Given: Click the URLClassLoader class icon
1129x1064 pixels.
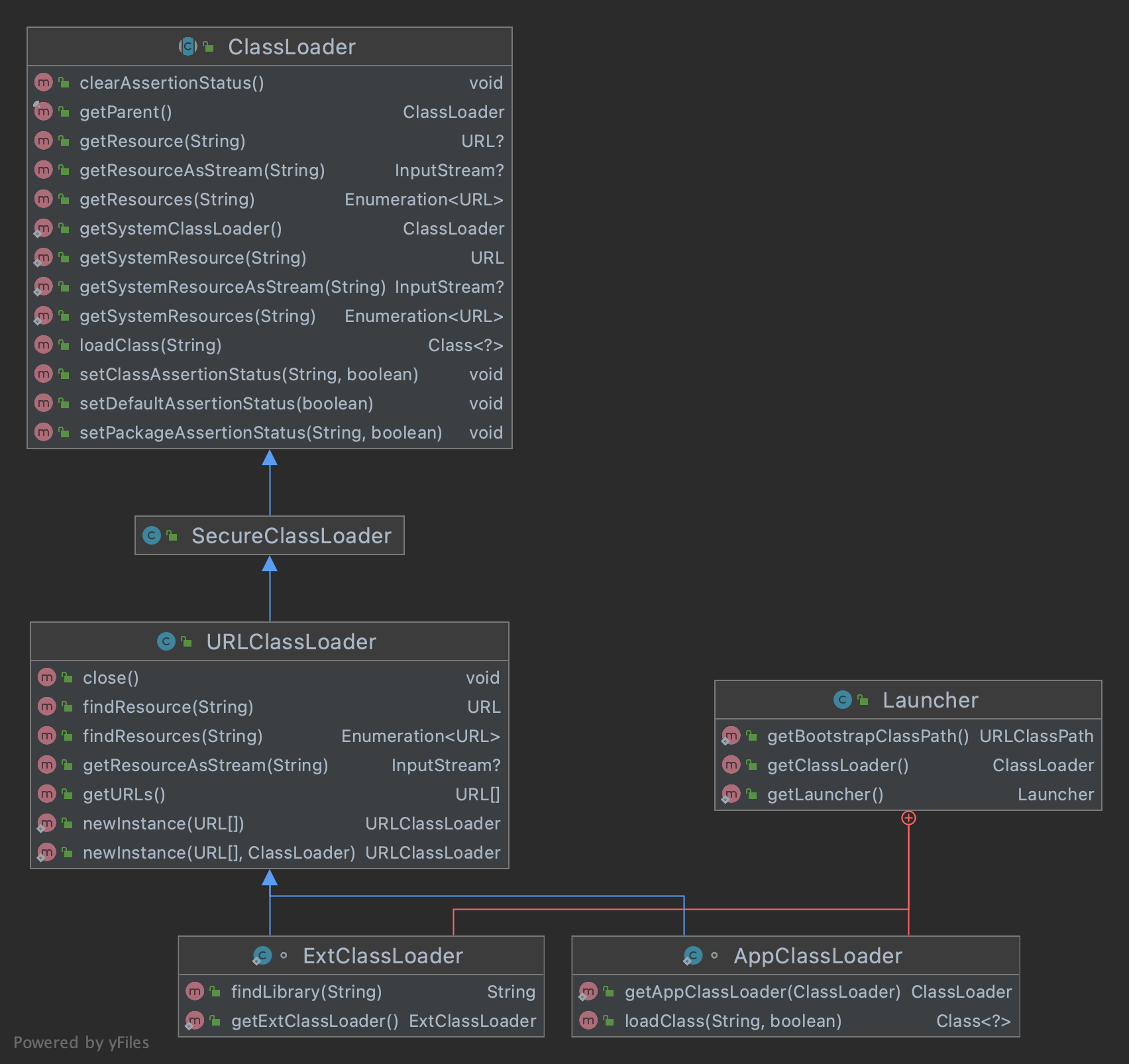Looking at the screenshot, I should coord(166,641).
